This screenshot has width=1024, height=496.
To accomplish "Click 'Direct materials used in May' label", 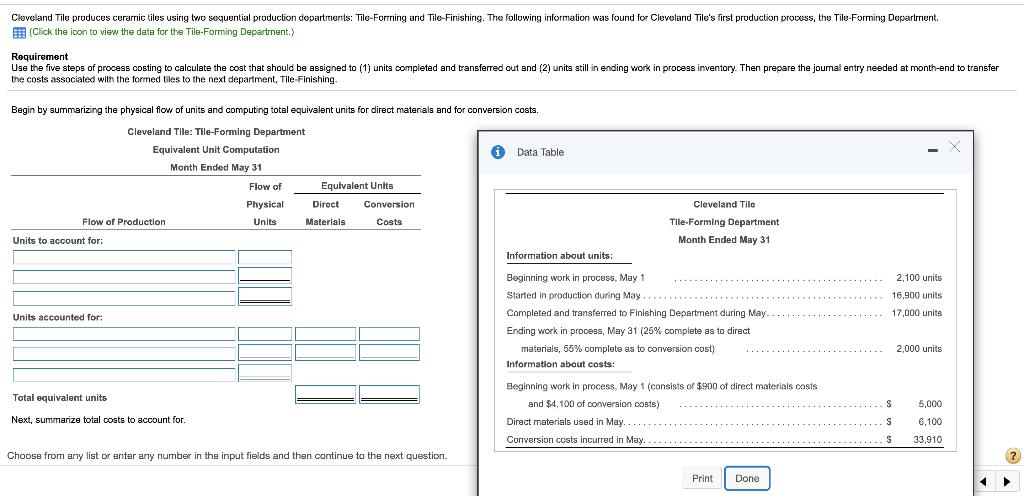I will click(x=565, y=422).
